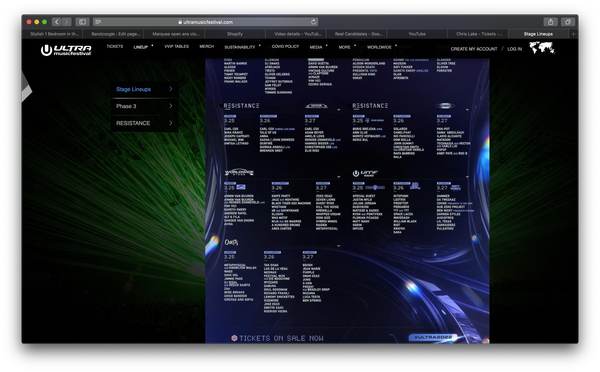Viewport: 600px width, 372px height.
Task: Click the pink triangle in the Oasis row
Action: 339,246
